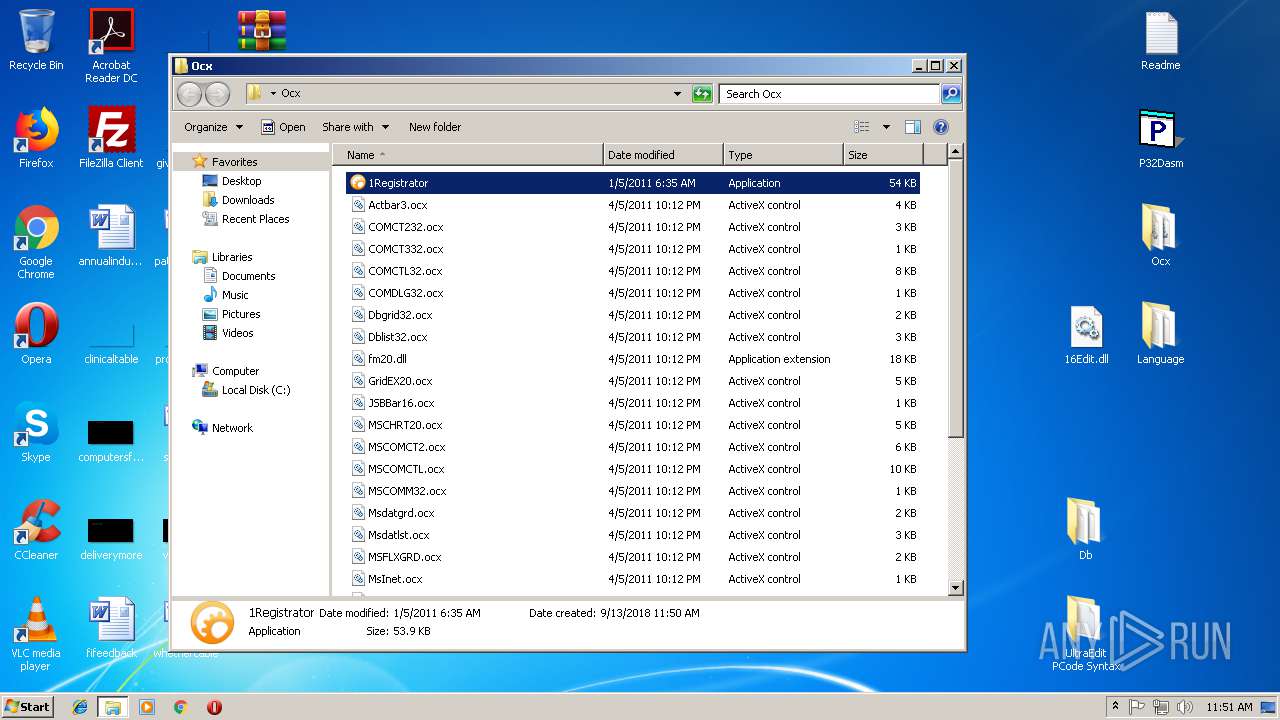Click the Explorer Back navigation button

(189, 94)
